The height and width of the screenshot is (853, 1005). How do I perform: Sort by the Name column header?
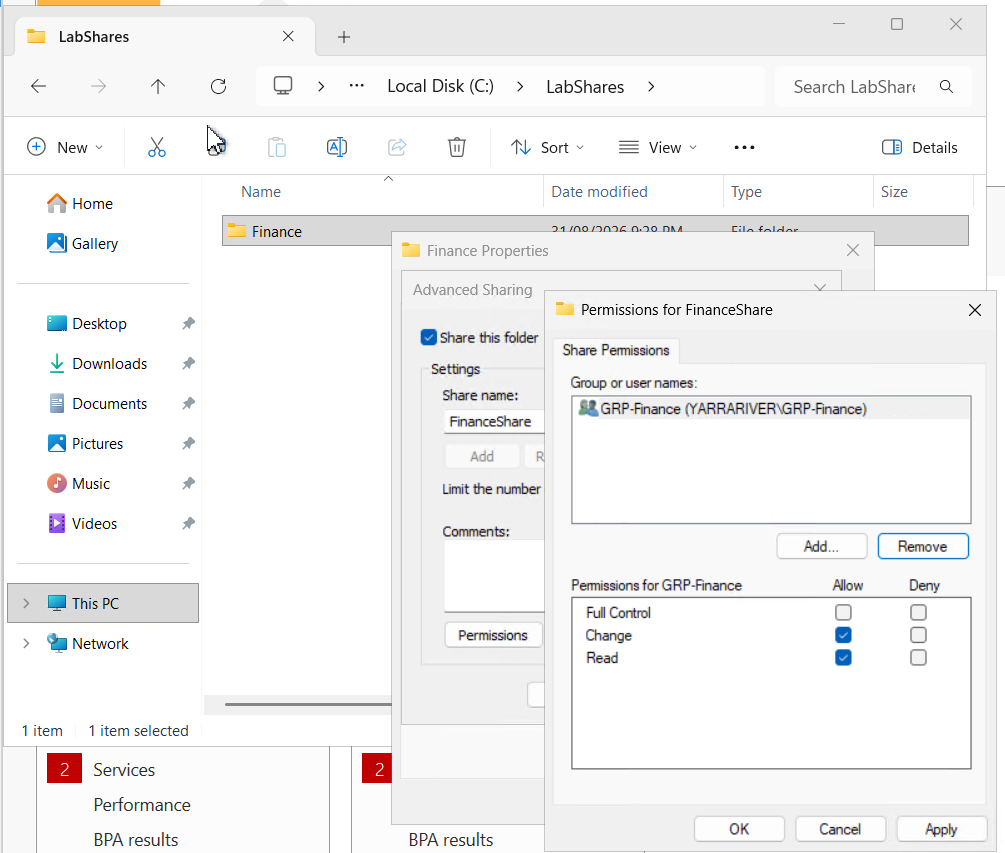click(261, 192)
